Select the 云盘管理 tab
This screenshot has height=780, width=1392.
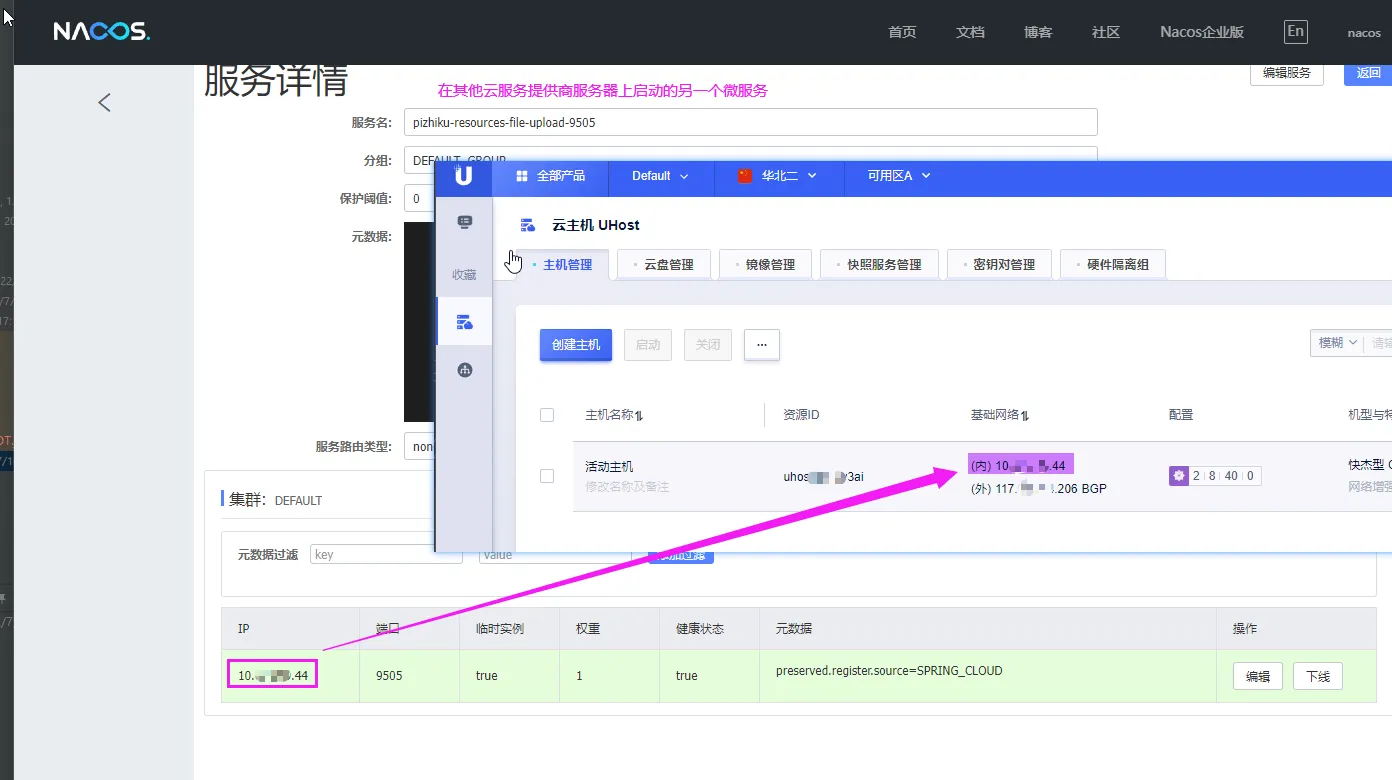(664, 265)
